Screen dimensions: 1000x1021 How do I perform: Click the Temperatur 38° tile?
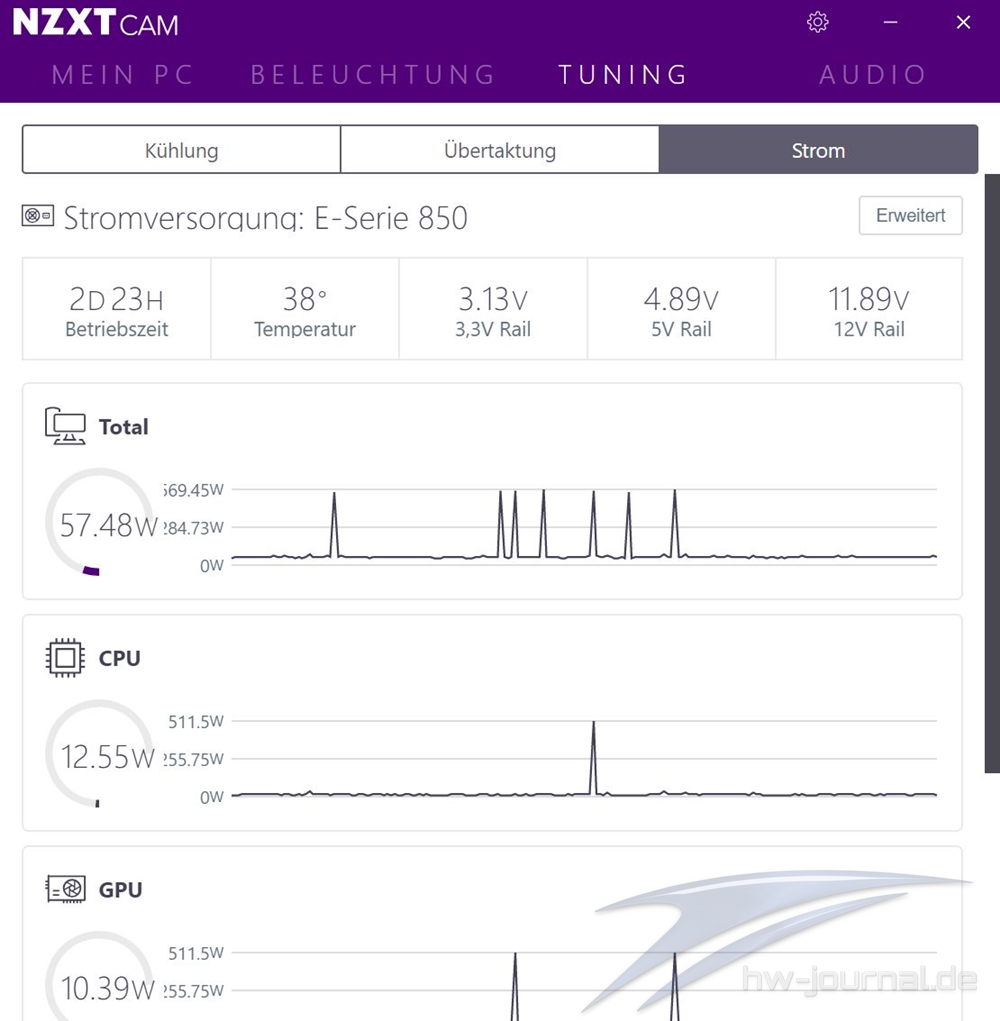(305, 309)
